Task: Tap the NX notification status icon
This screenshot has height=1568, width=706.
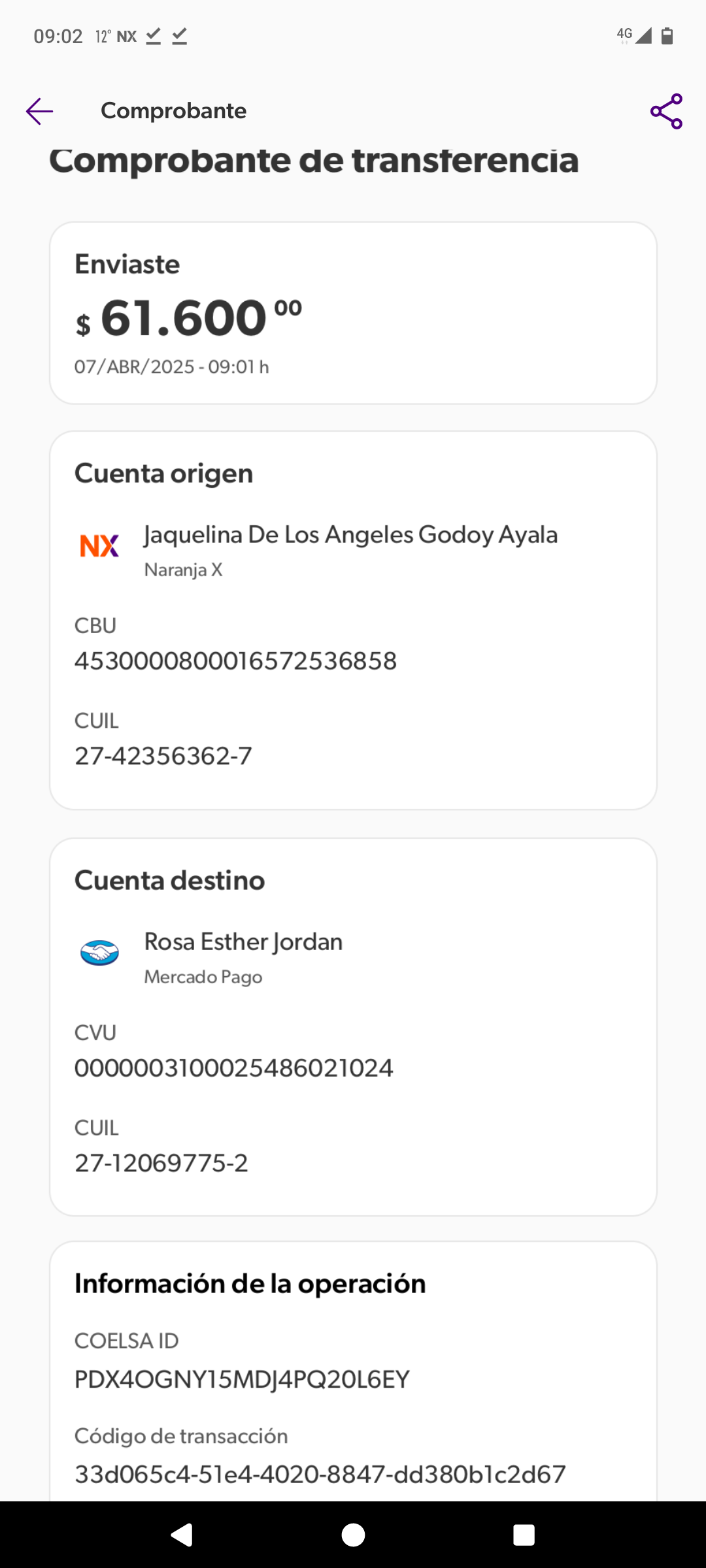Action: 126,37
